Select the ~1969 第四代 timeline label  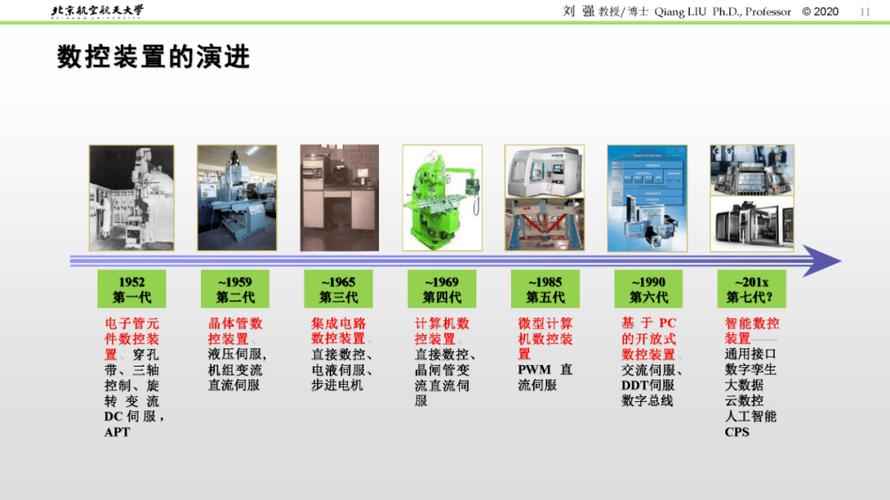(441, 289)
